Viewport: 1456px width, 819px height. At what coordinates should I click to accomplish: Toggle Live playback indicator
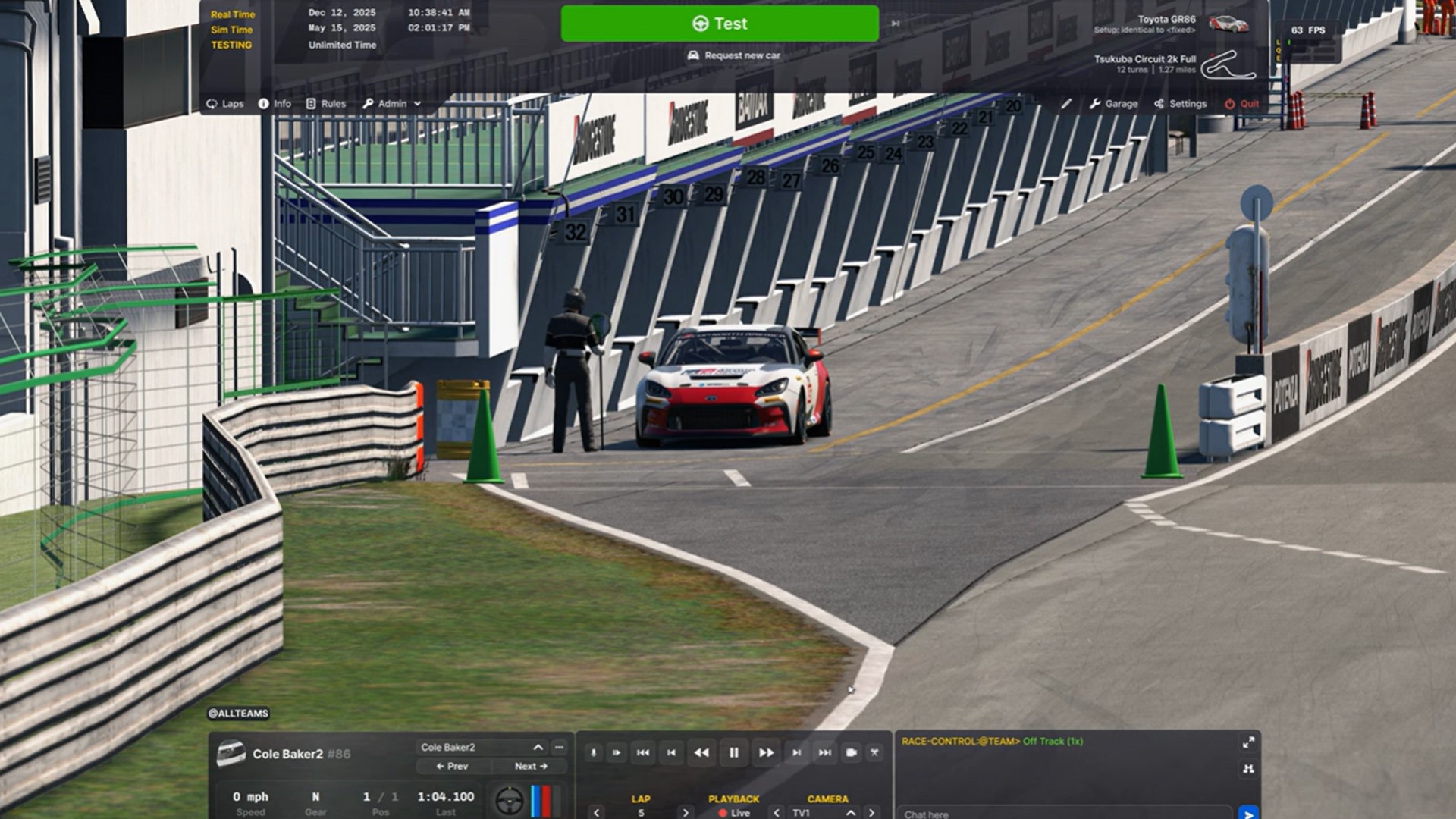coord(734,813)
